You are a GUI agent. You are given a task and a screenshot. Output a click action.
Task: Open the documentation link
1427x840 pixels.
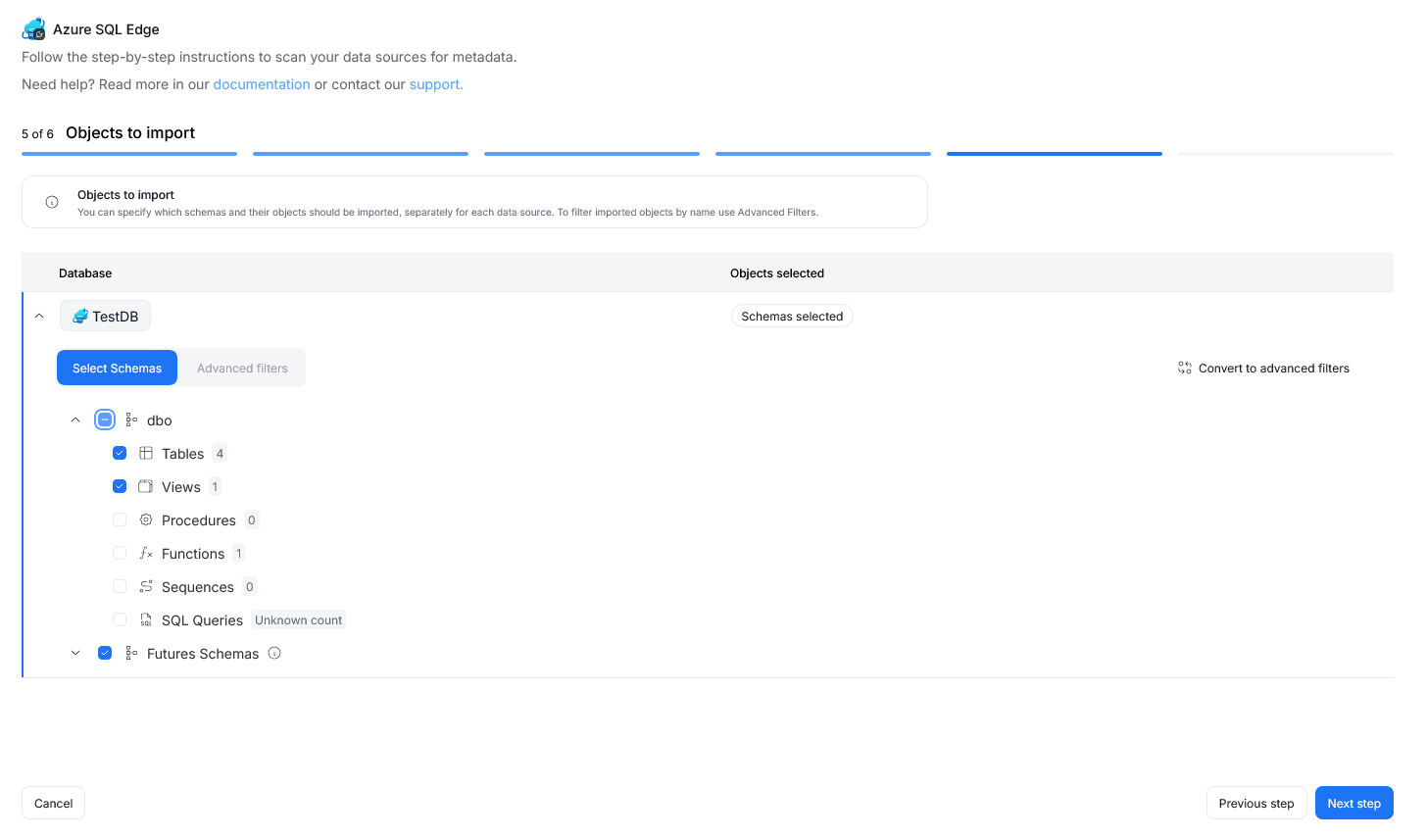tap(262, 84)
